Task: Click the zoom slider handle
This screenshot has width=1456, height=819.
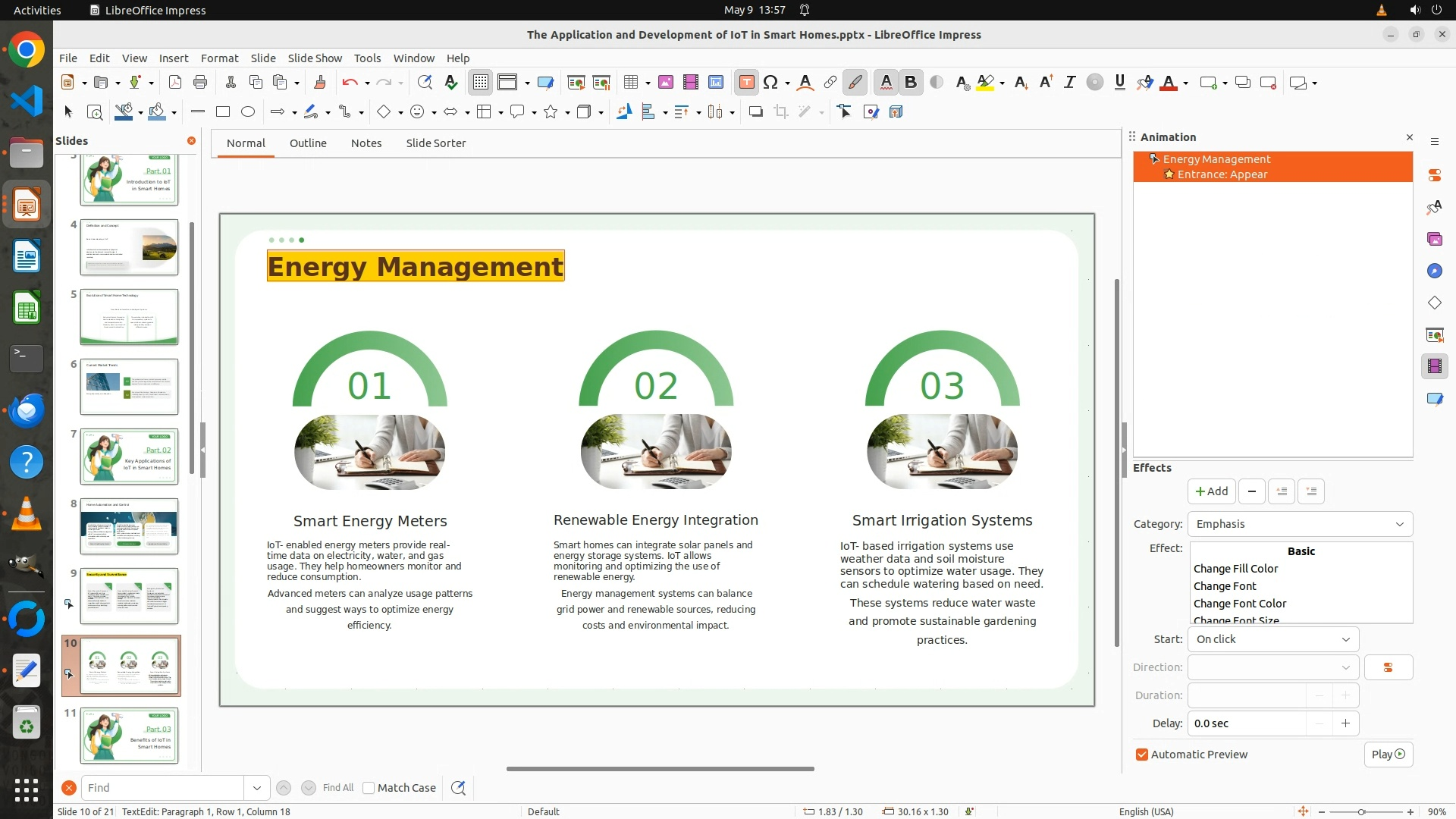Action: click(1361, 812)
